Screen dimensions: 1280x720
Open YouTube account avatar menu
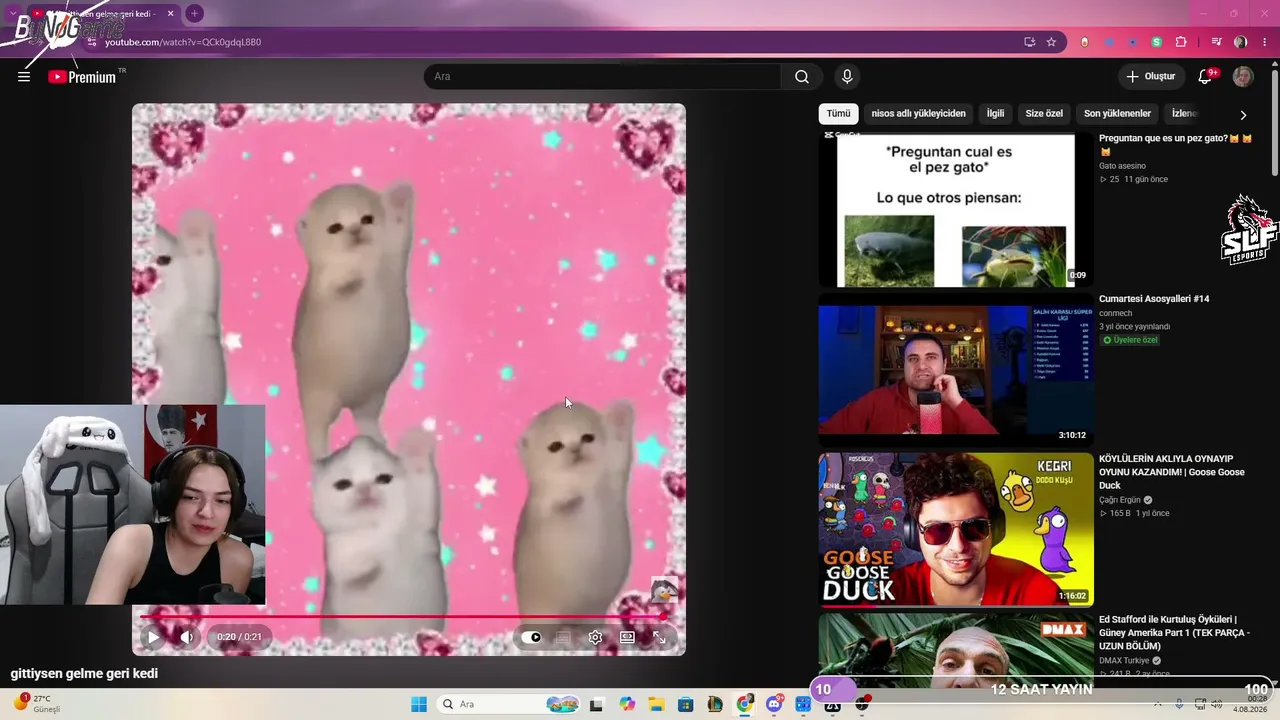click(x=1243, y=77)
